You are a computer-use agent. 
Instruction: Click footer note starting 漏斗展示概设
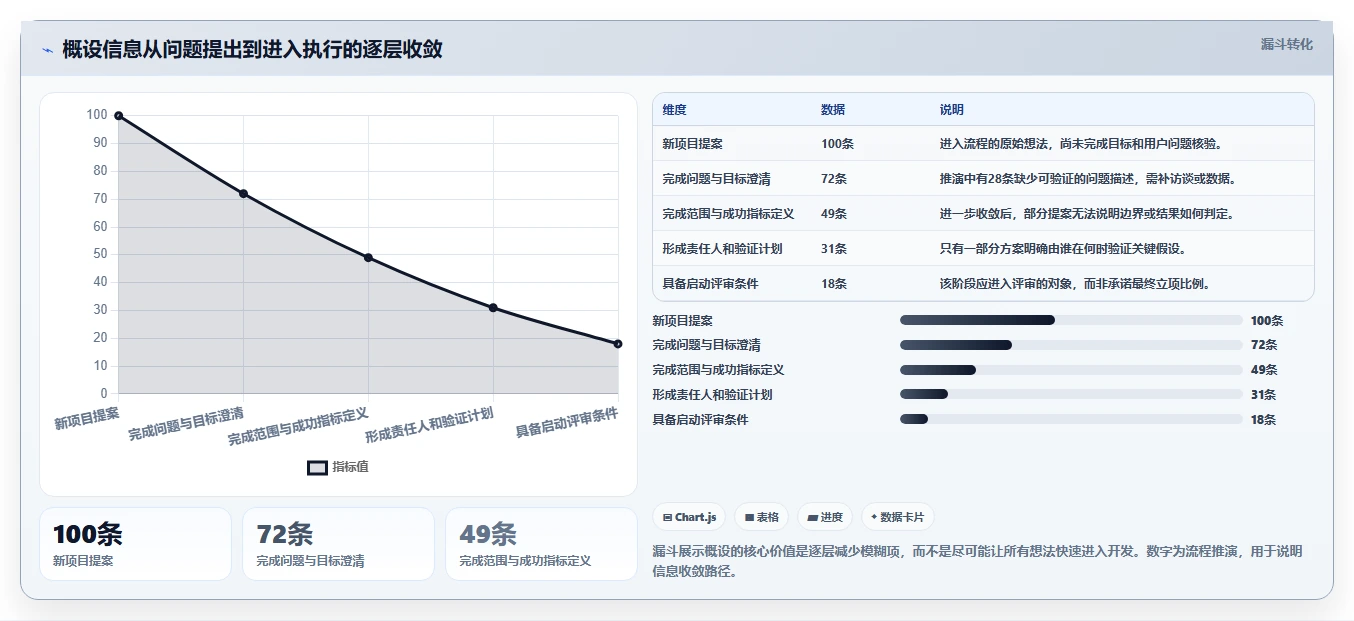tap(977, 561)
